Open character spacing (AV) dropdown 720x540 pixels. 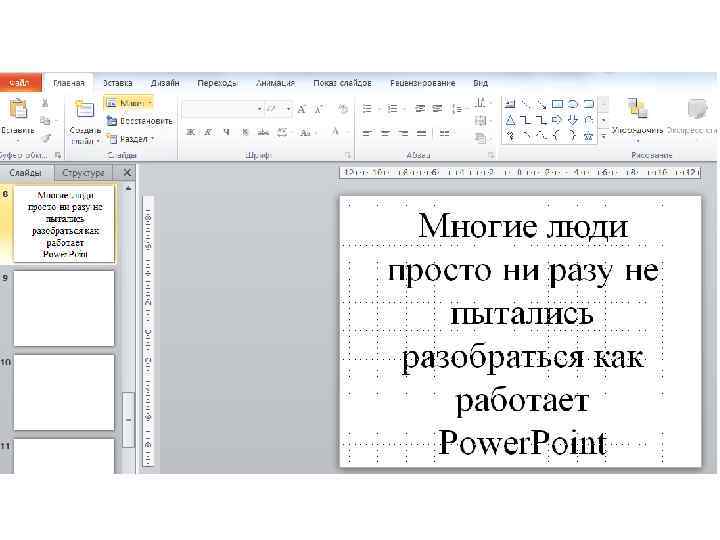(x=283, y=132)
